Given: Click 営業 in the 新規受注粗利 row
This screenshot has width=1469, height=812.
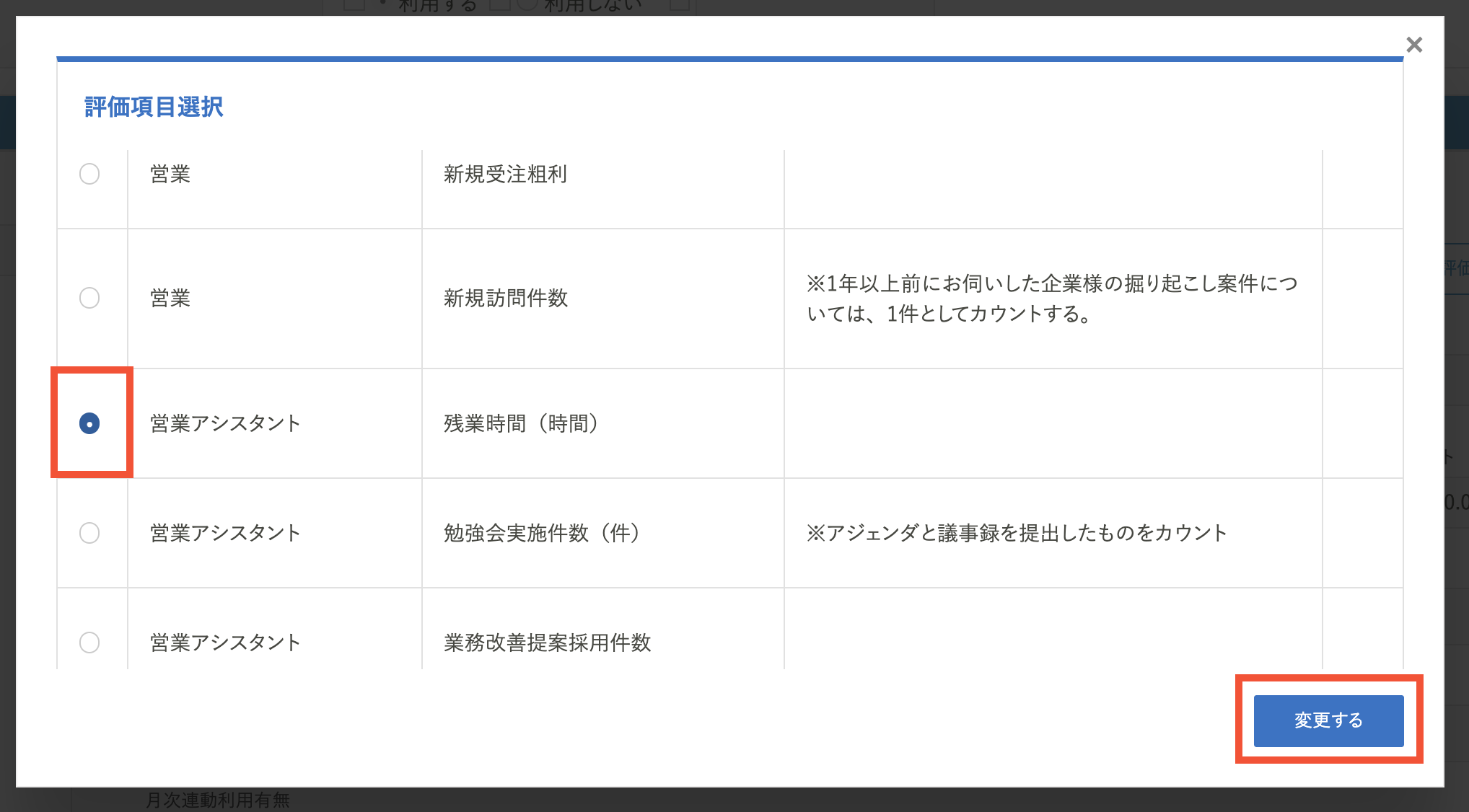Looking at the screenshot, I should 170,174.
